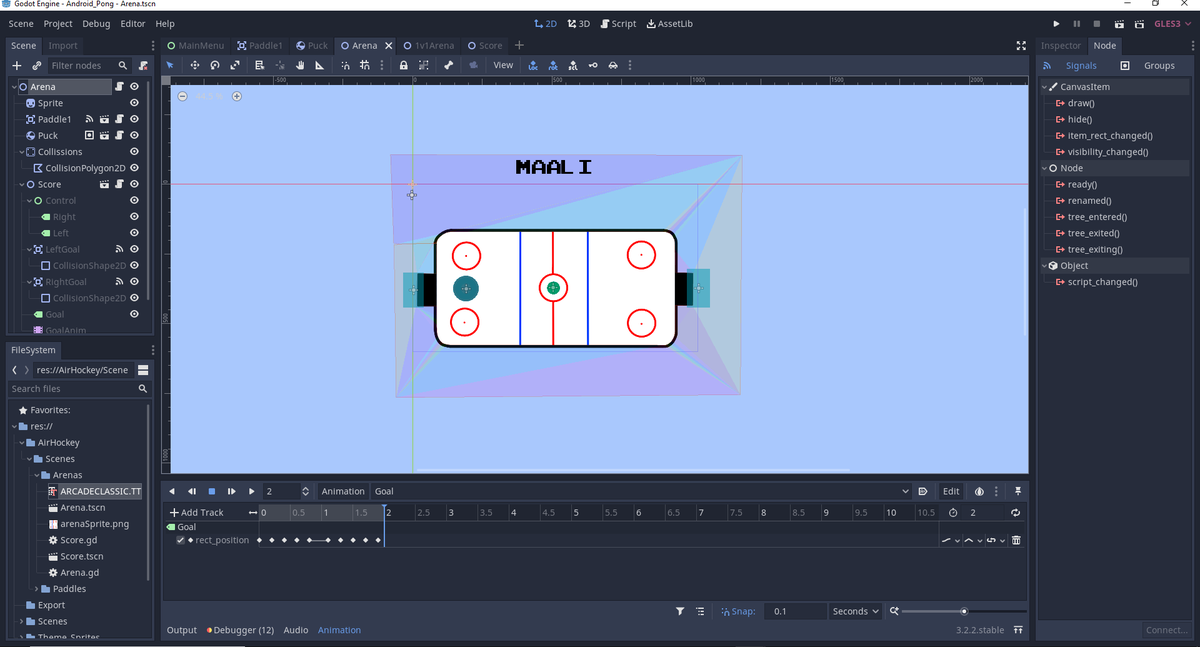Collapse the Arena root node

click(x=14, y=87)
